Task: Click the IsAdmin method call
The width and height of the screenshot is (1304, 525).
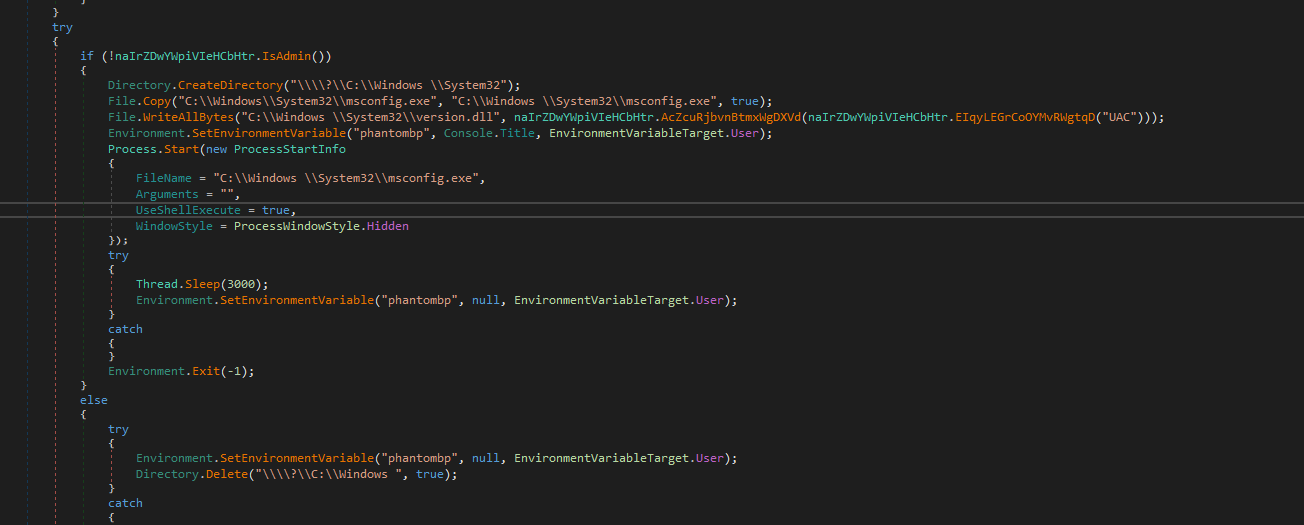Action: [289, 56]
